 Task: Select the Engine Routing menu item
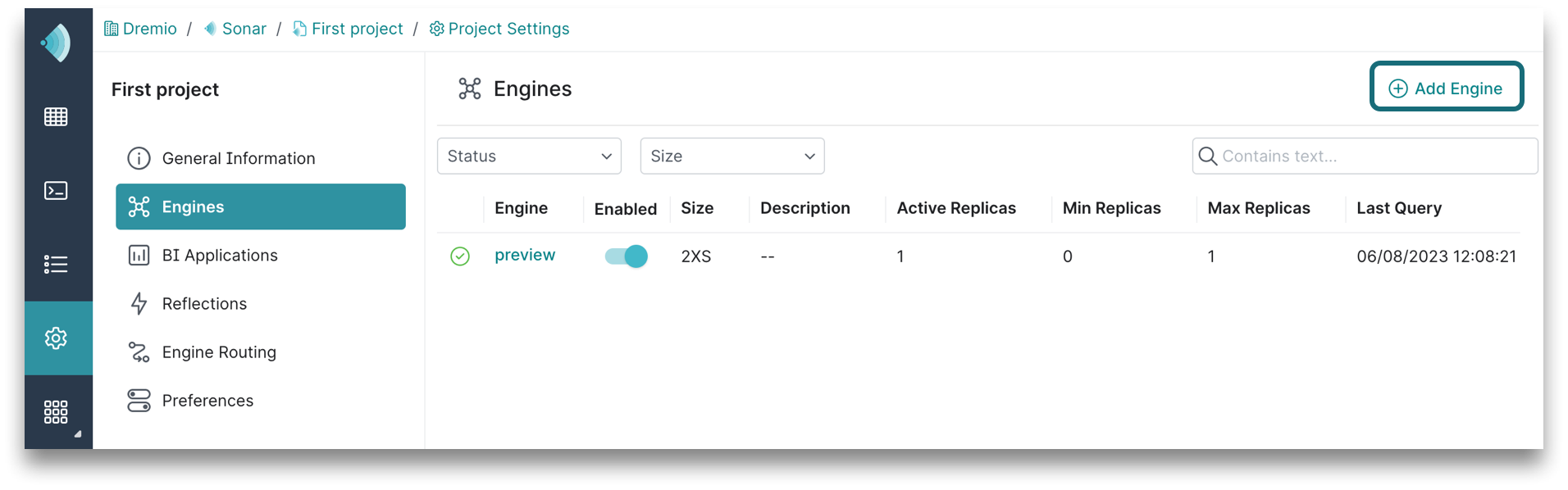219,352
